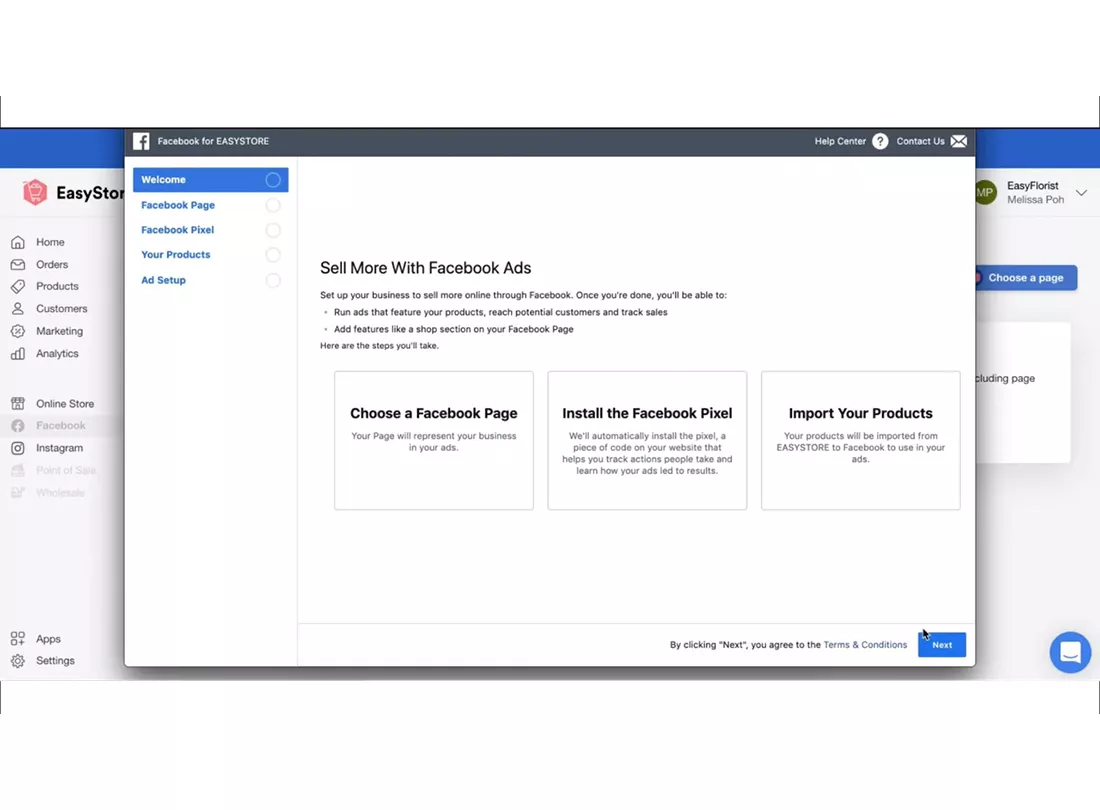Click the Facebook for EASYSTORE title text

pos(213,141)
